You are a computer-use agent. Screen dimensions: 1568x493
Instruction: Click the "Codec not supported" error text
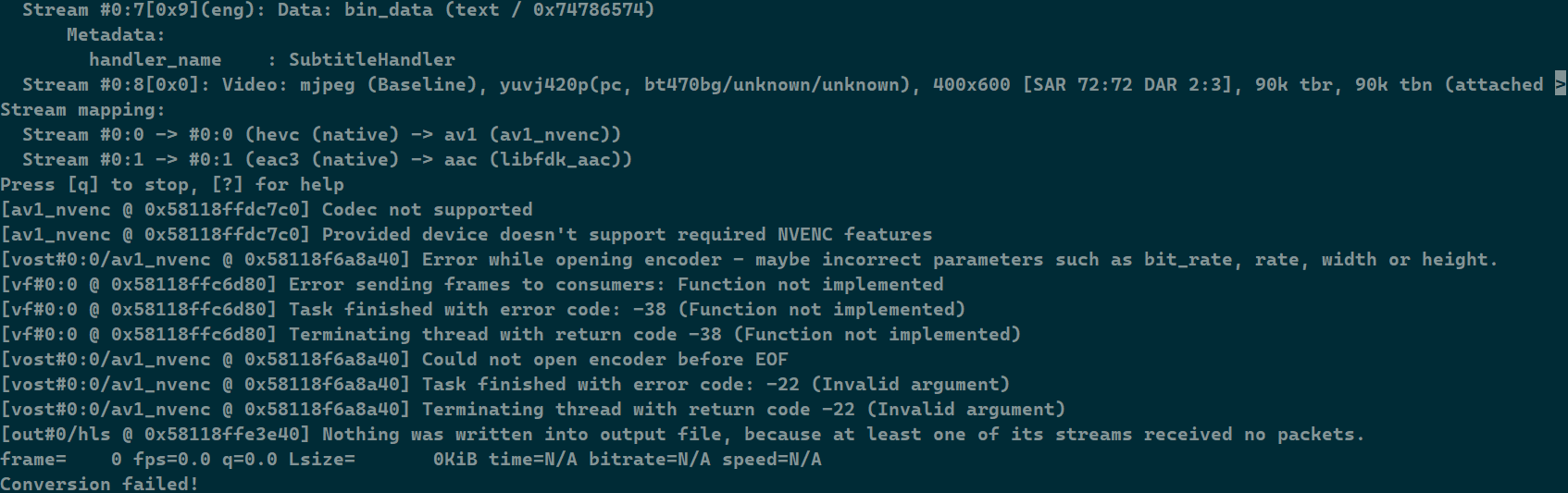427,210
